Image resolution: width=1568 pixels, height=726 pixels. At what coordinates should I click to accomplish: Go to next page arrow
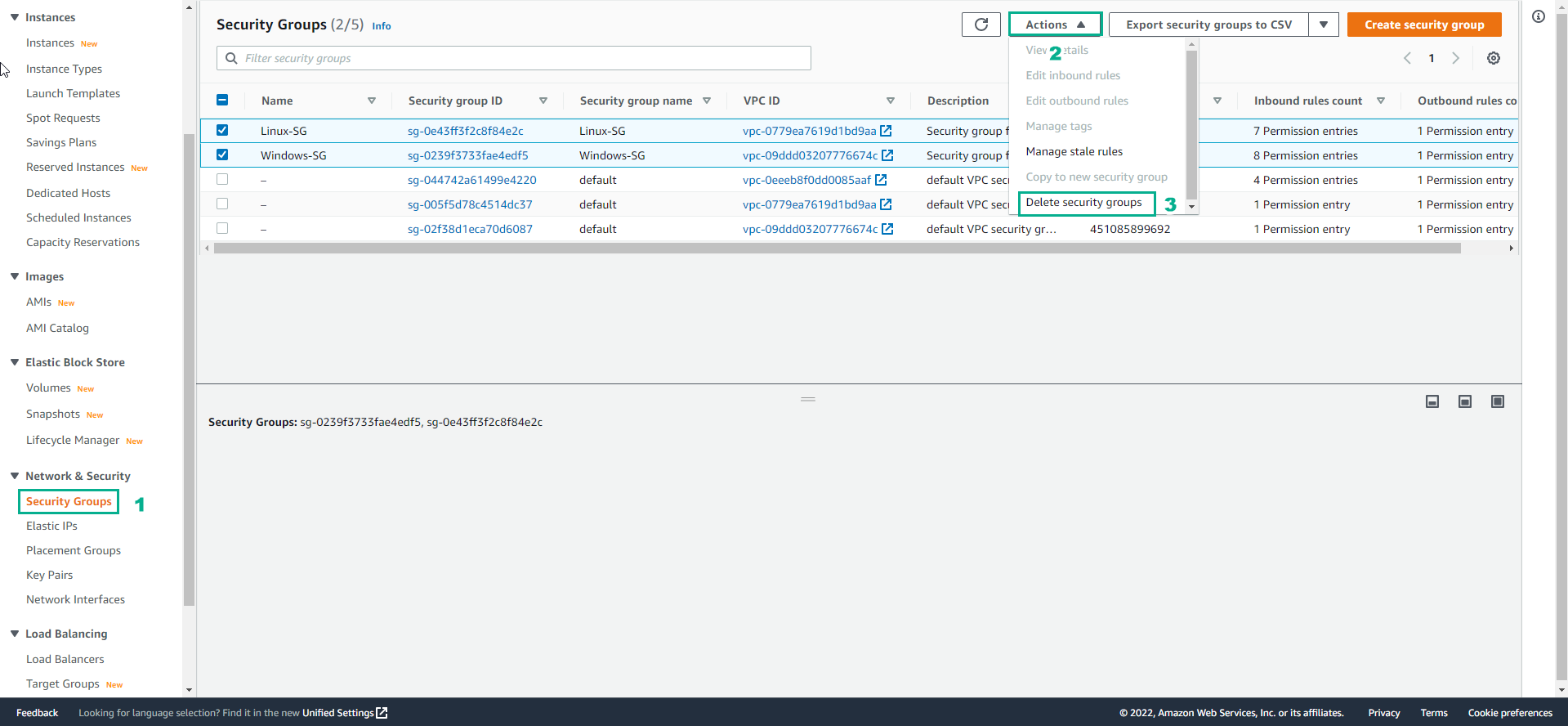pyautogui.click(x=1455, y=58)
